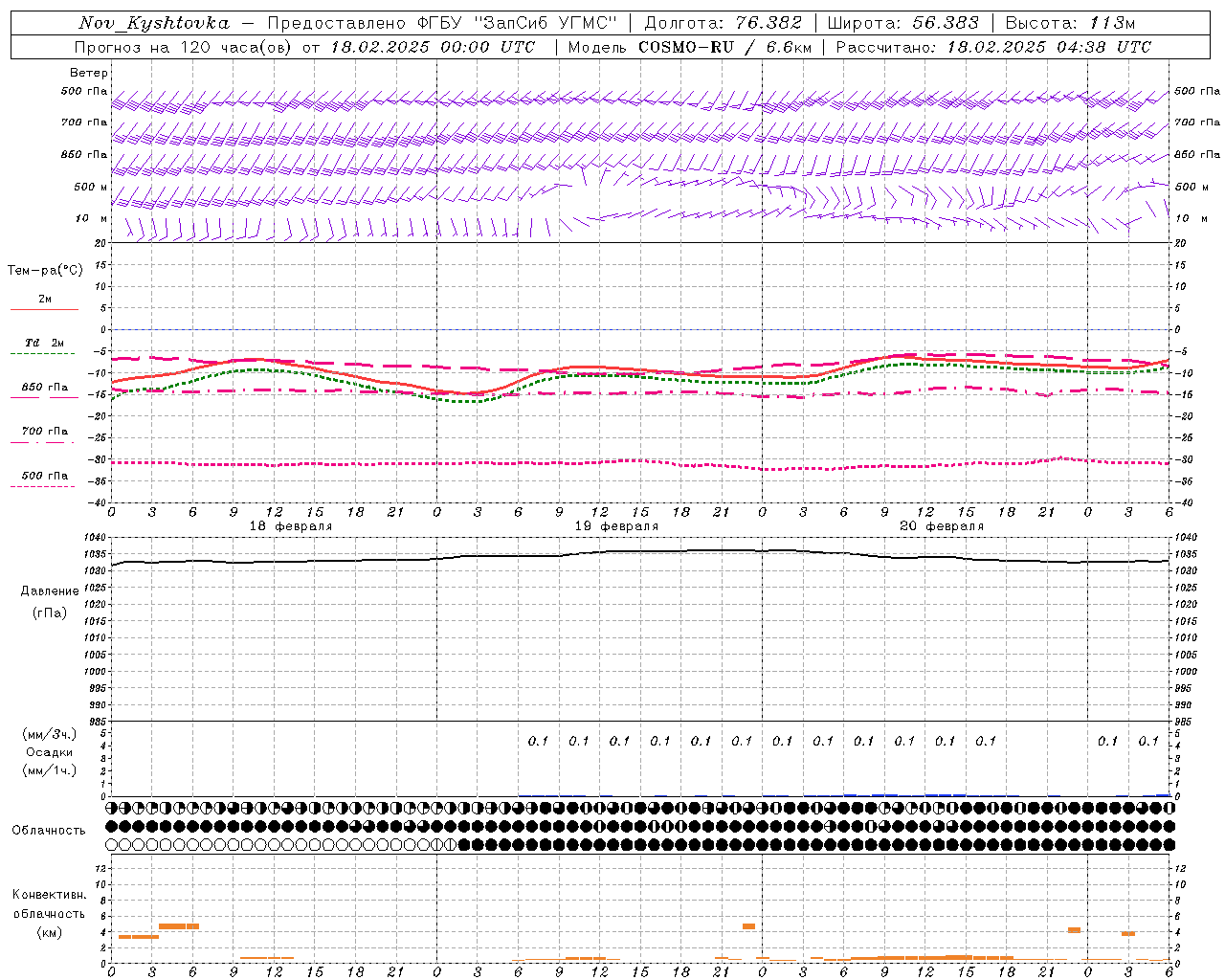Viewport: 1225px width, 980px height.
Task: Click the forecast start time 18.02.2025 00:00 UTC
Action: pyautogui.click(x=433, y=47)
